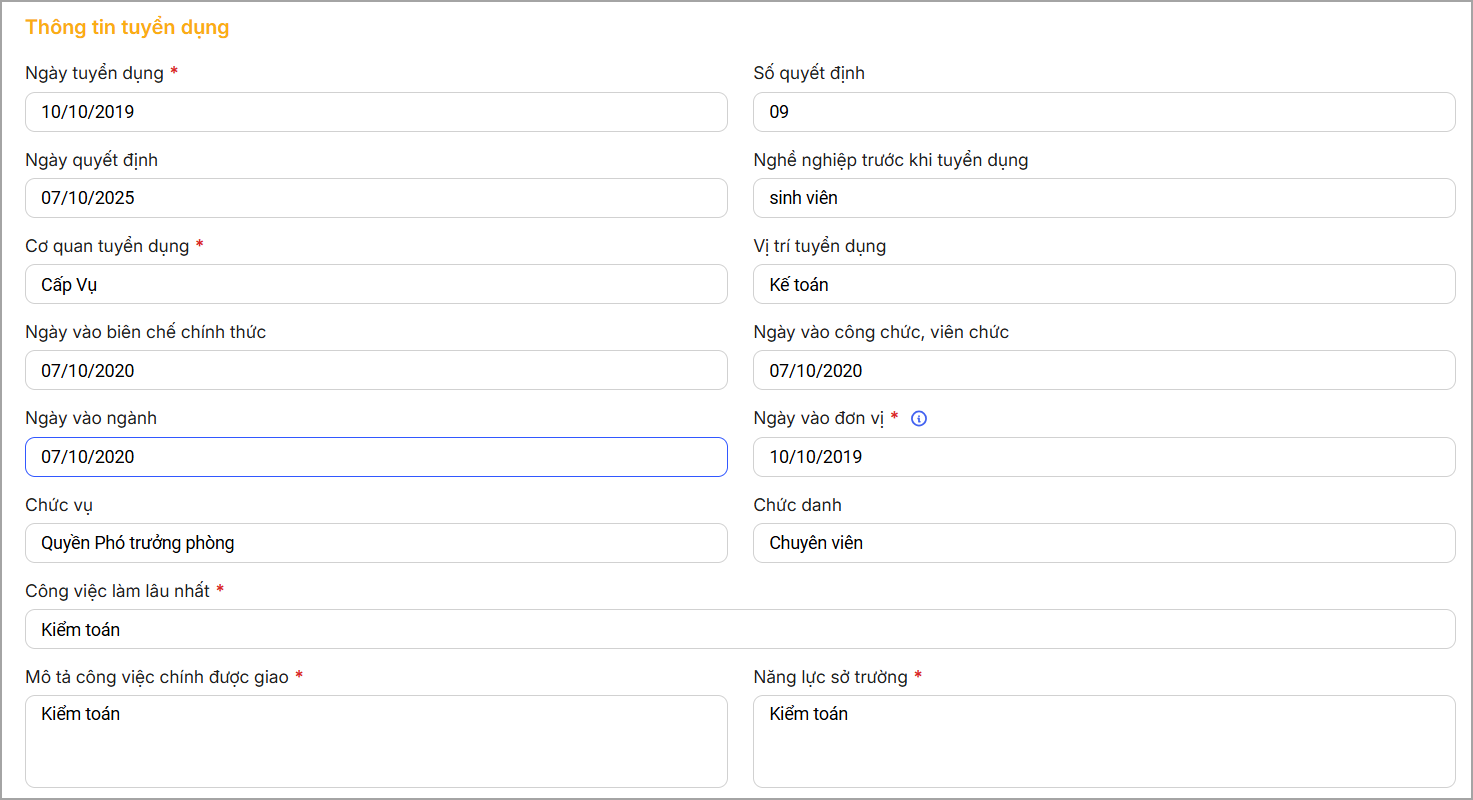Click the Ngày quyết định date field
Image resolution: width=1473 pixels, height=800 pixels.
click(x=376, y=198)
